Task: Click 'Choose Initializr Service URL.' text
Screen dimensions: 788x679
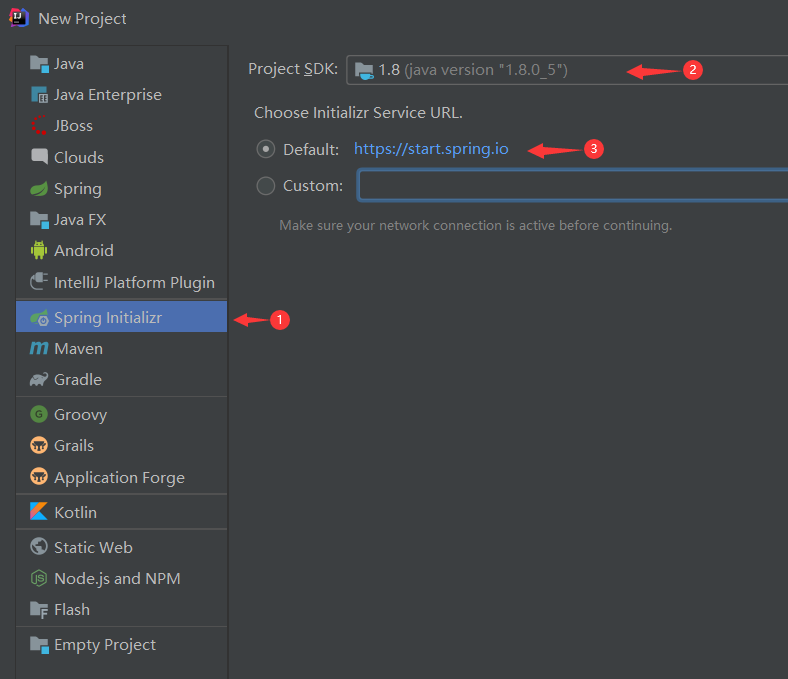Action: click(358, 113)
